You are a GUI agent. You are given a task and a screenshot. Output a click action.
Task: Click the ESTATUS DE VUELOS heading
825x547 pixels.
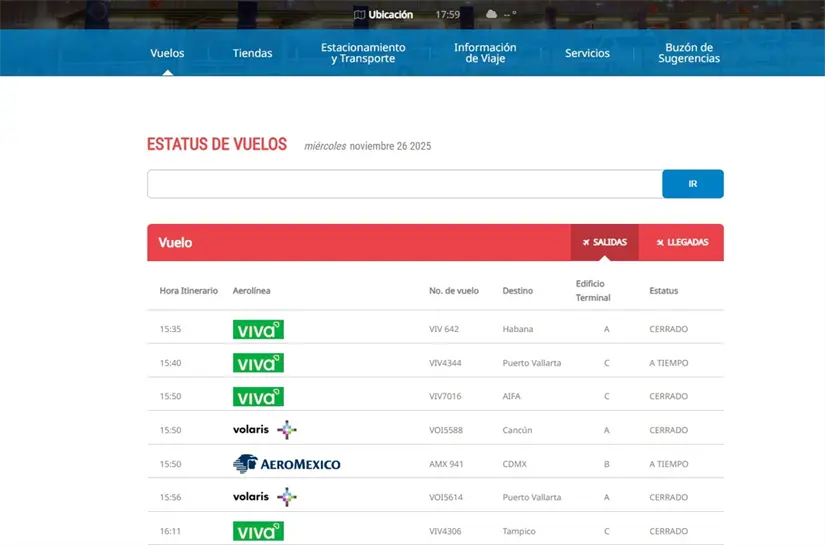point(217,144)
